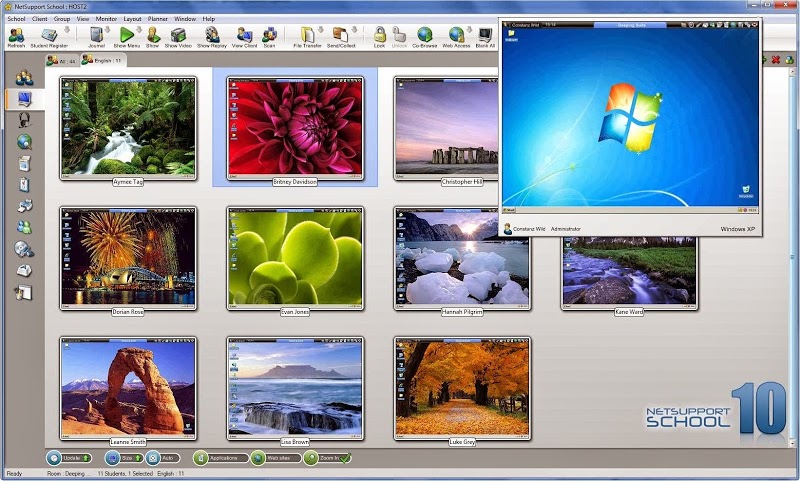This screenshot has width=800, height=481.
Task: Click the Update frequency button
Action: (69, 458)
